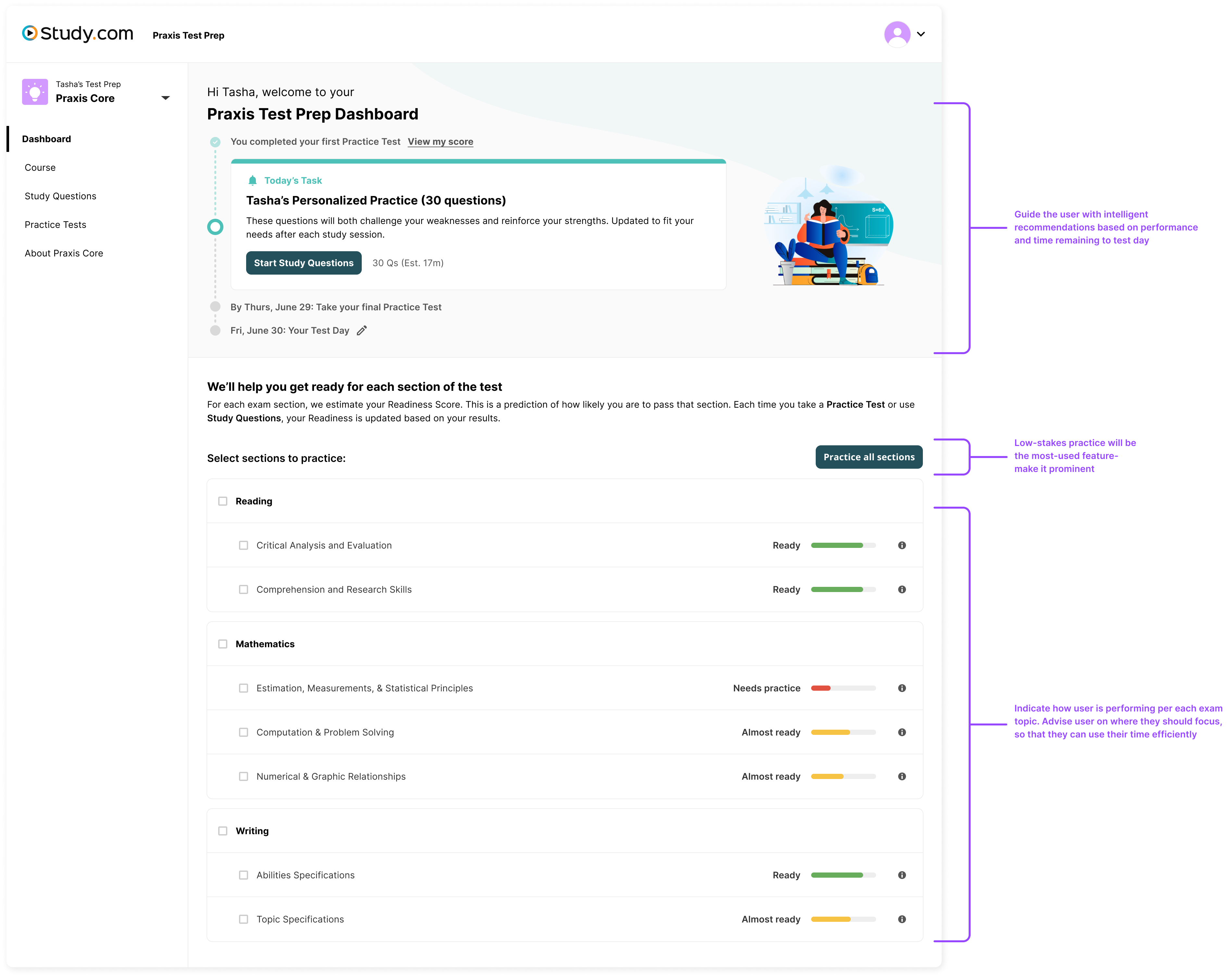The image size is (1232, 977).
Task: Open Study Questions in the sidebar
Action: tap(60, 196)
